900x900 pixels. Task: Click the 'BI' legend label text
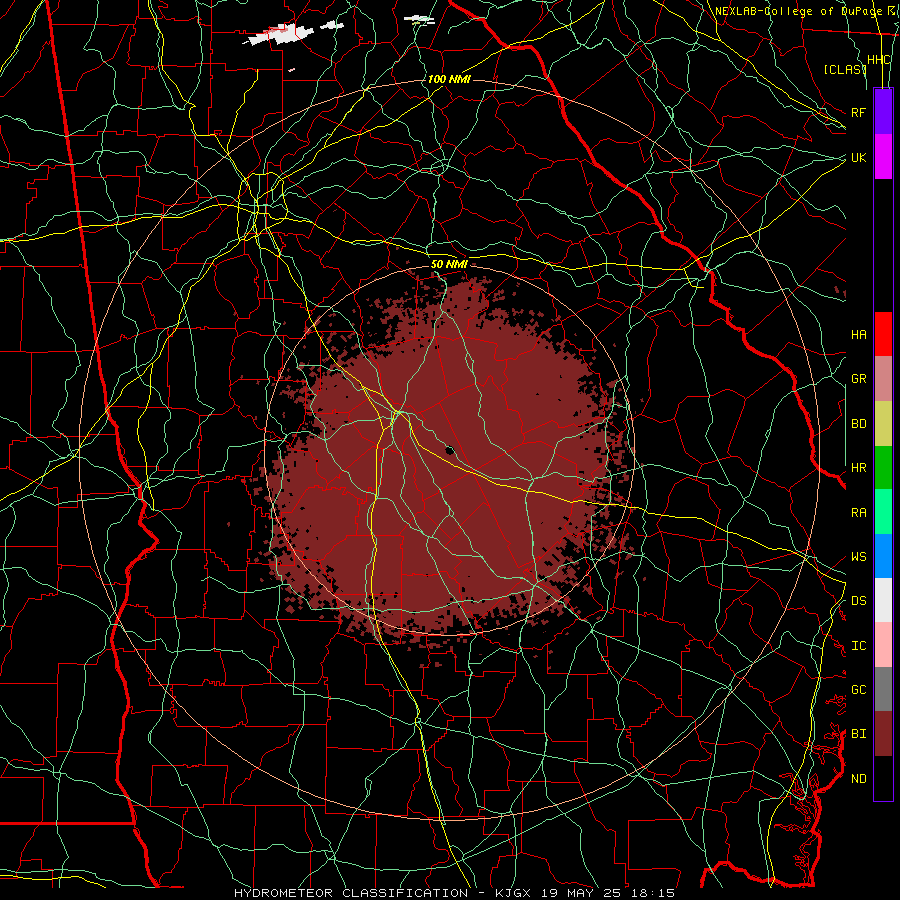(x=859, y=734)
